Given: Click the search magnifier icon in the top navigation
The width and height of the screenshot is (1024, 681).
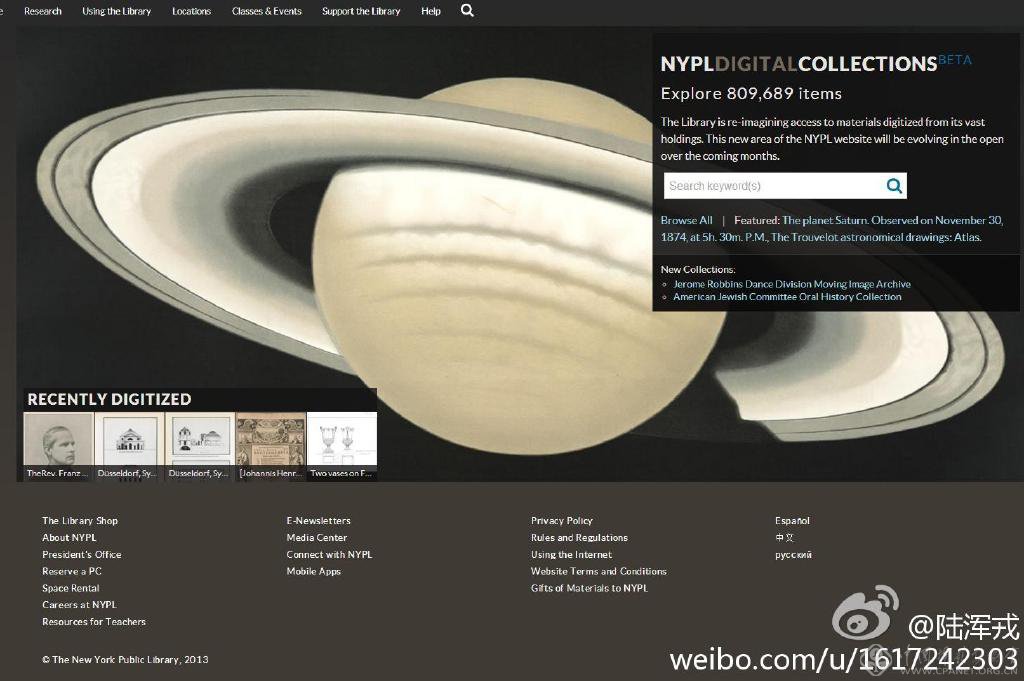Looking at the screenshot, I should (467, 10).
